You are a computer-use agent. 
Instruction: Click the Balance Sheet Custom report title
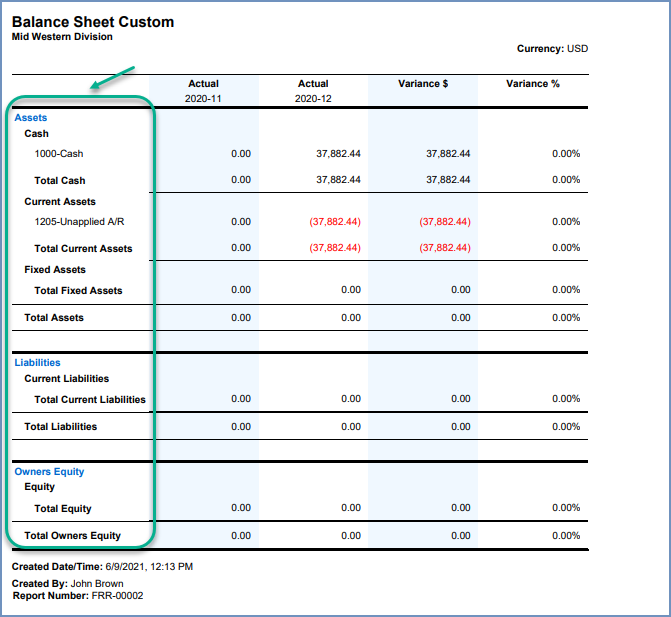pyautogui.click(x=92, y=22)
